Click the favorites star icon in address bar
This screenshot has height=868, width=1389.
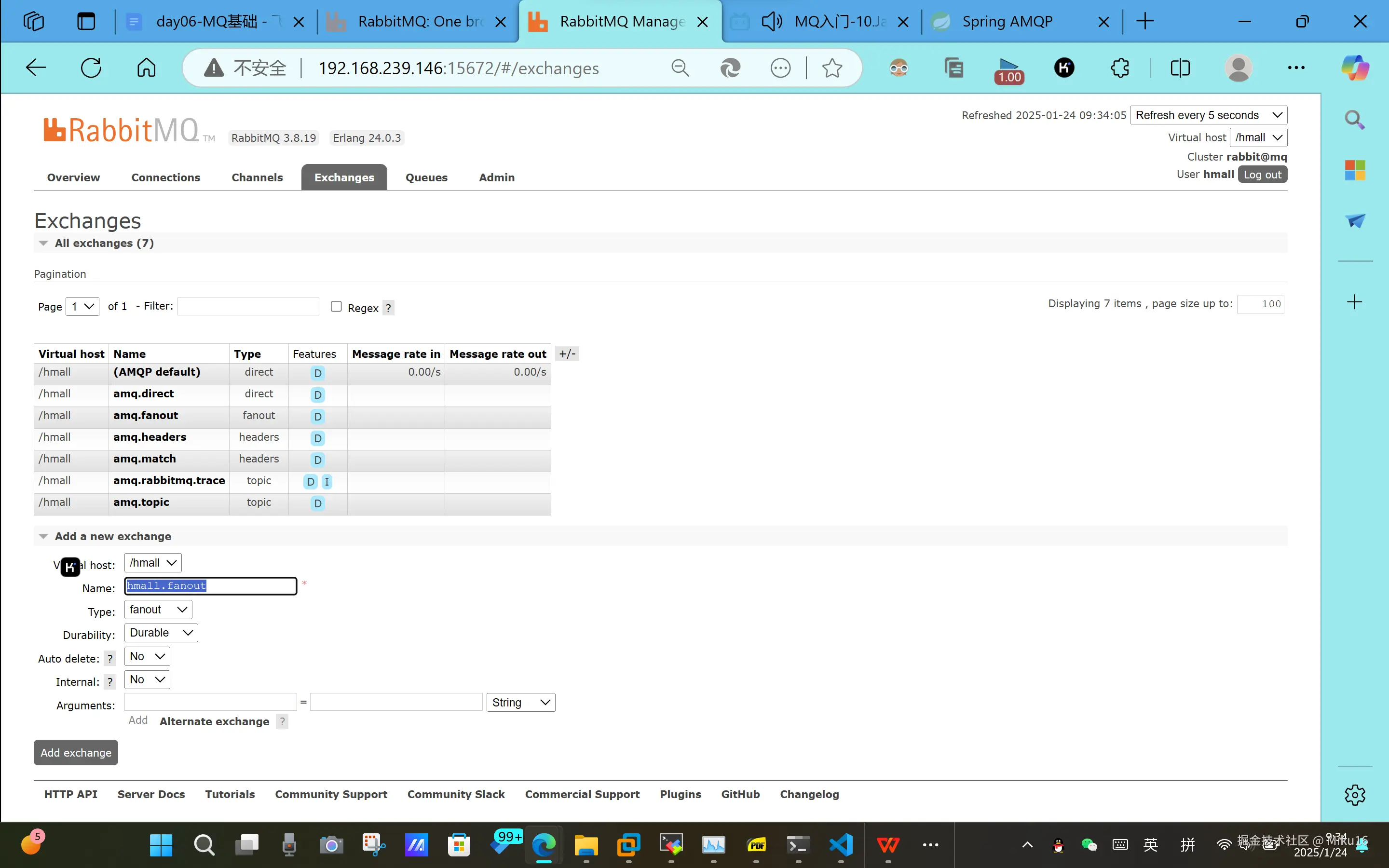(831, 68)
